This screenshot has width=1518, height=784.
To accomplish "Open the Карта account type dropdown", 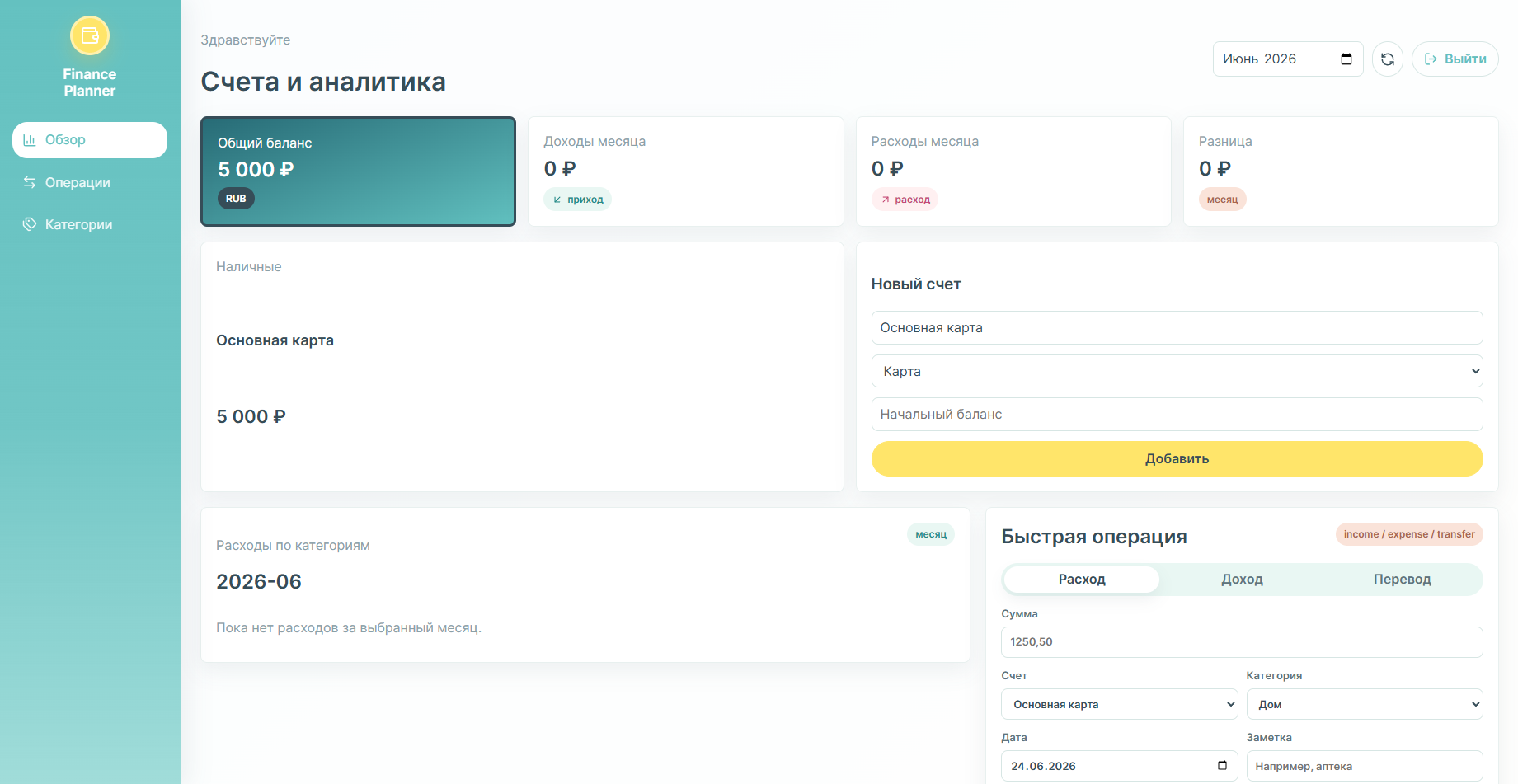I will pyautogui.click(x=1177, y=371).
